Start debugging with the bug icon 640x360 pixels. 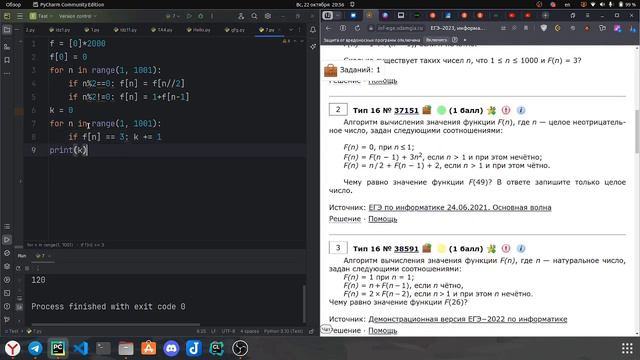coord(200,16)
